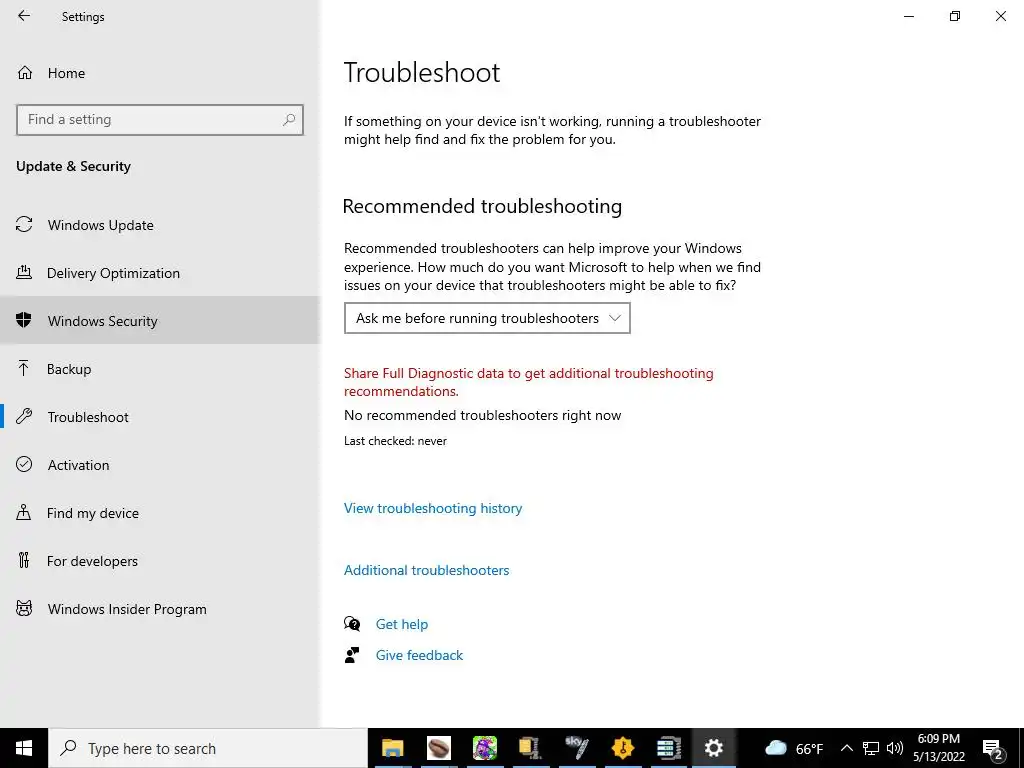Select Find my device in sidebar

[x=93, y=513]
